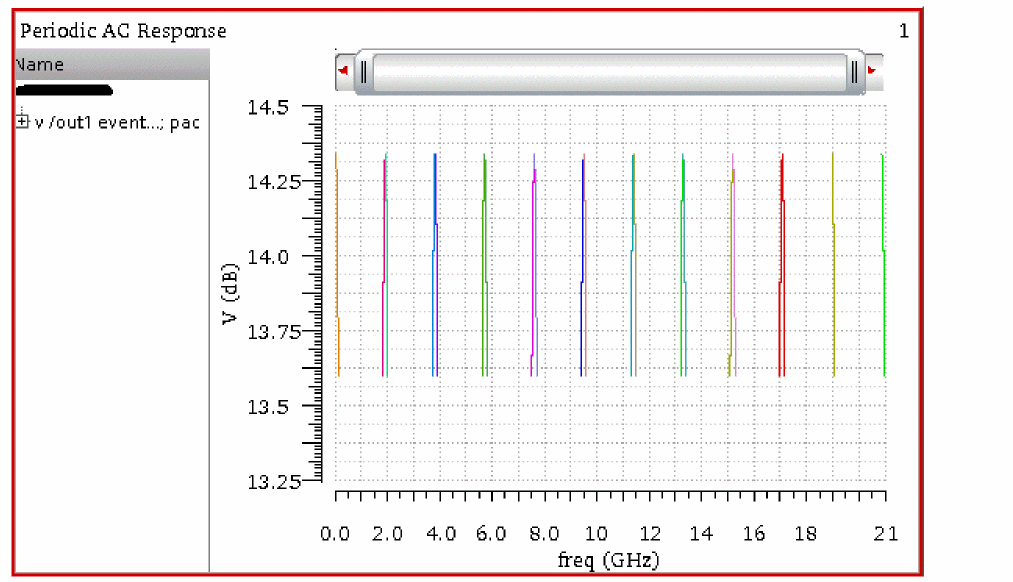Click the 13.5 y-axis tick label
The width and height of the screenshot is (1013, 582).
click(268, 407)
